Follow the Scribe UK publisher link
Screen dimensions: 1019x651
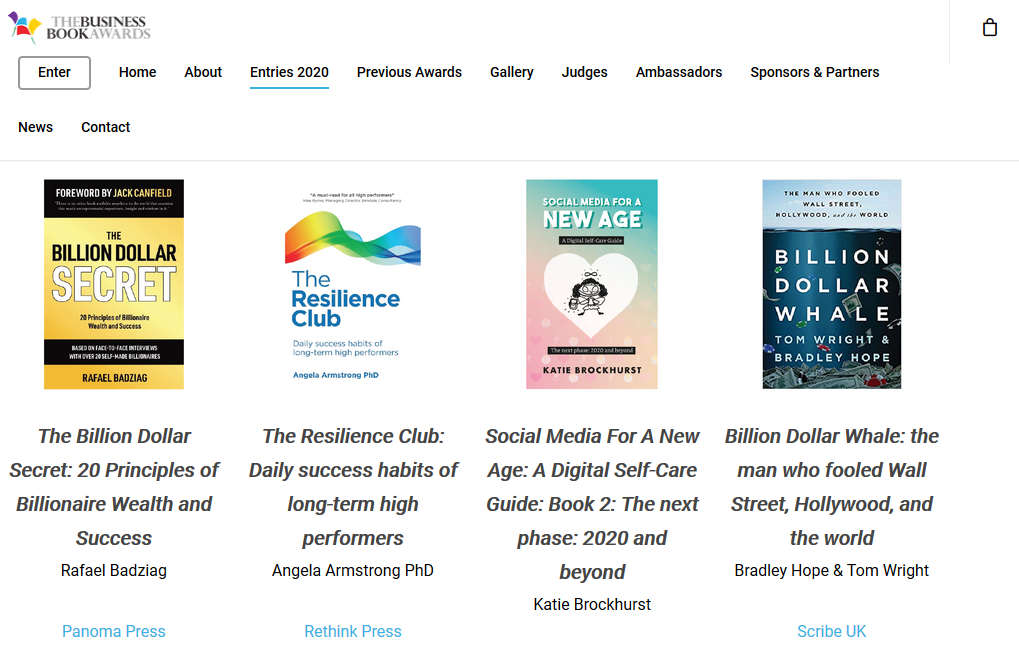[831, 632]
